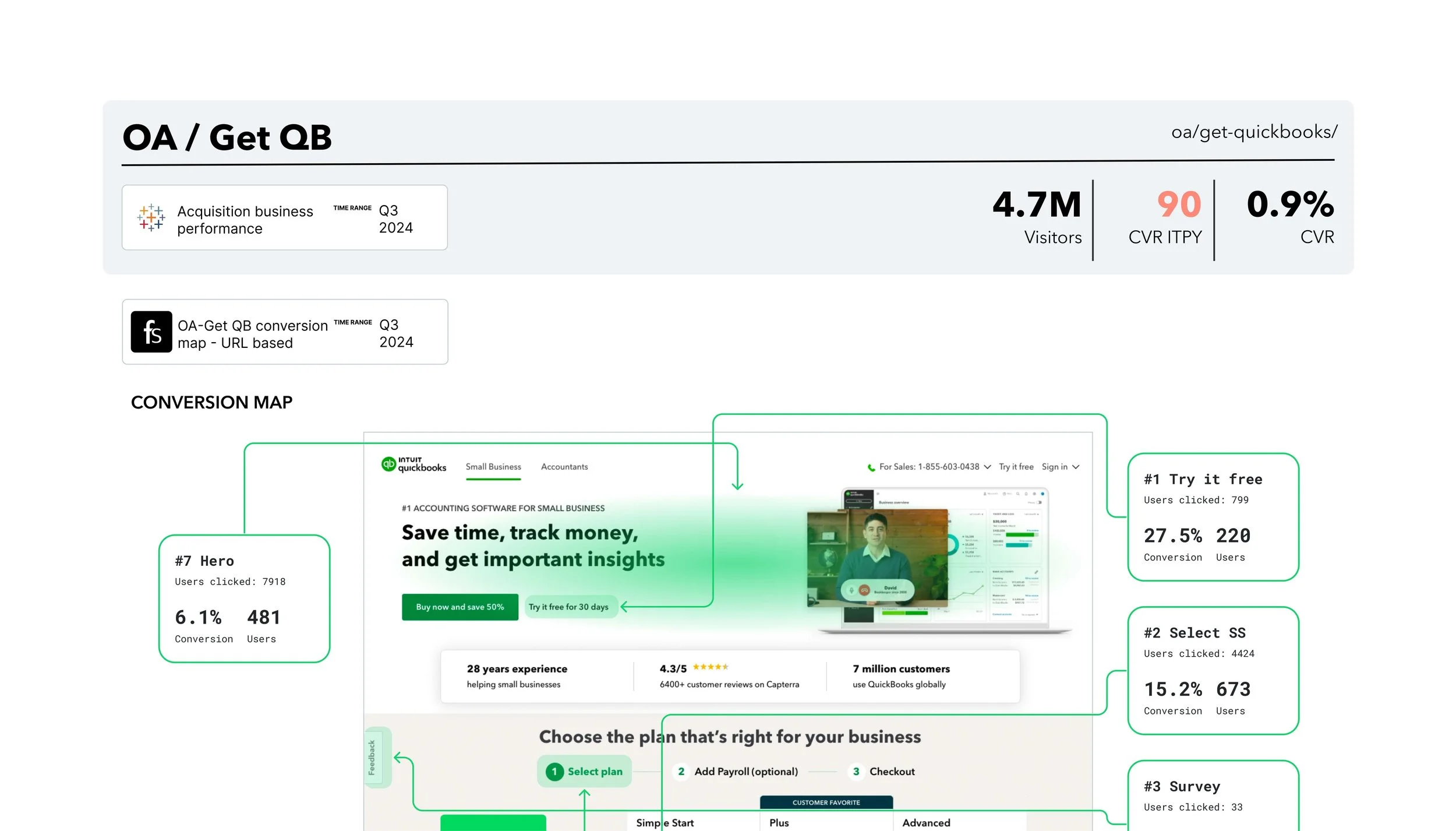Click the #1 Accounting Software tagline
The height and width of the screenshot is (831, 1456).
click(x=503, y=508)
